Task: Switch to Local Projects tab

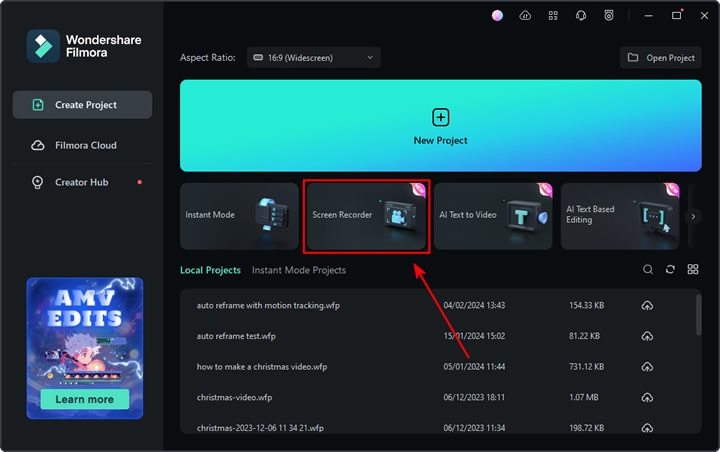Action: coord(210,270)
